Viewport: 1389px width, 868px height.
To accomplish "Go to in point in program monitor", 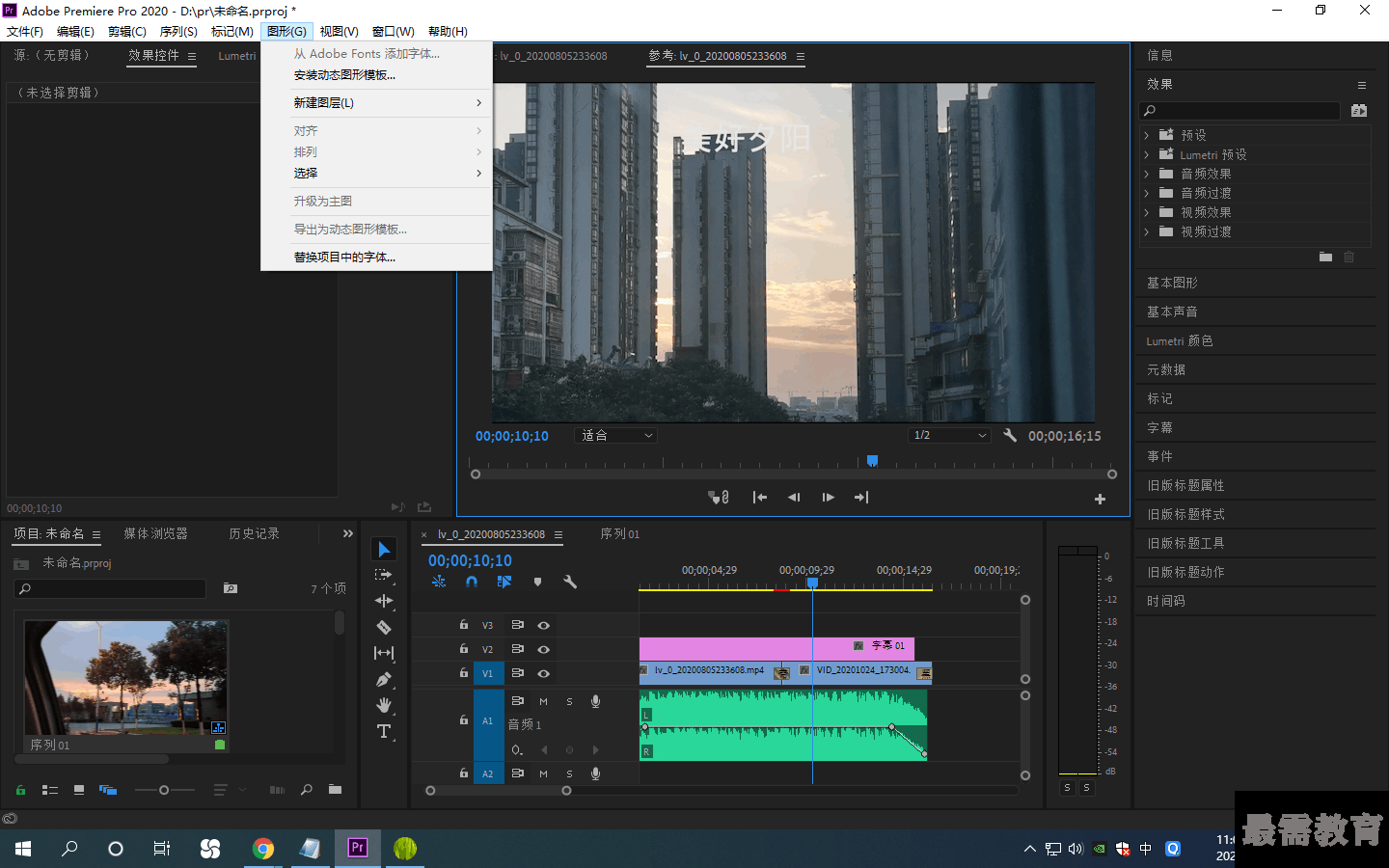I will click(760, 498).
